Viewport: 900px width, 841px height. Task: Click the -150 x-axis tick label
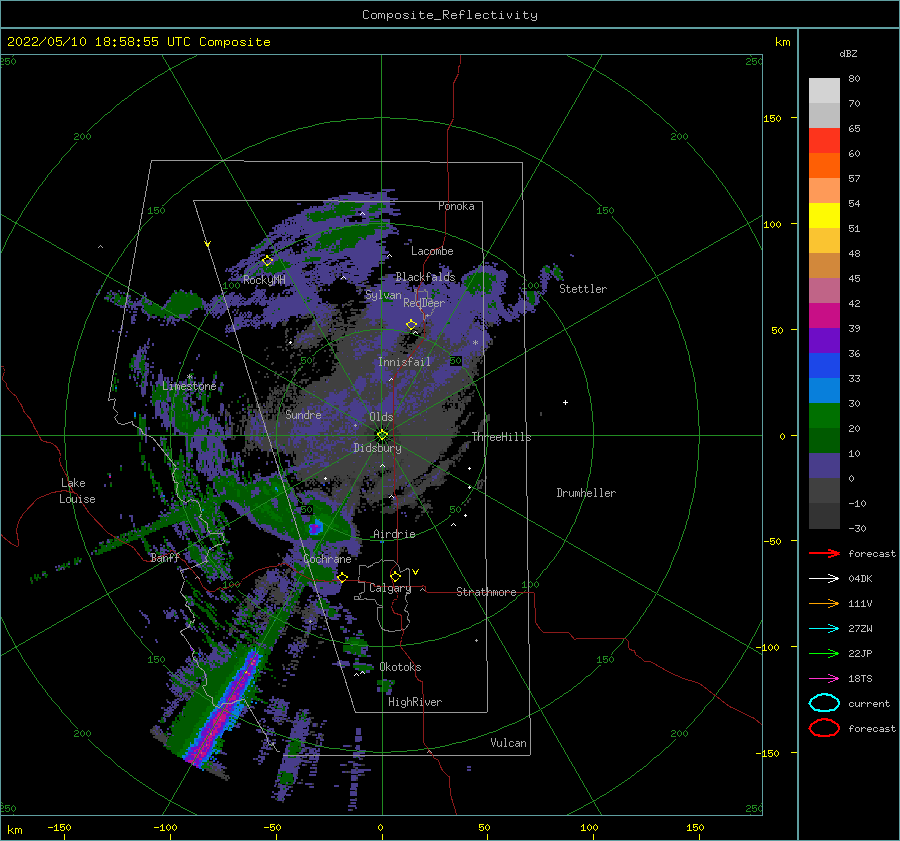[x=59, y=827]
